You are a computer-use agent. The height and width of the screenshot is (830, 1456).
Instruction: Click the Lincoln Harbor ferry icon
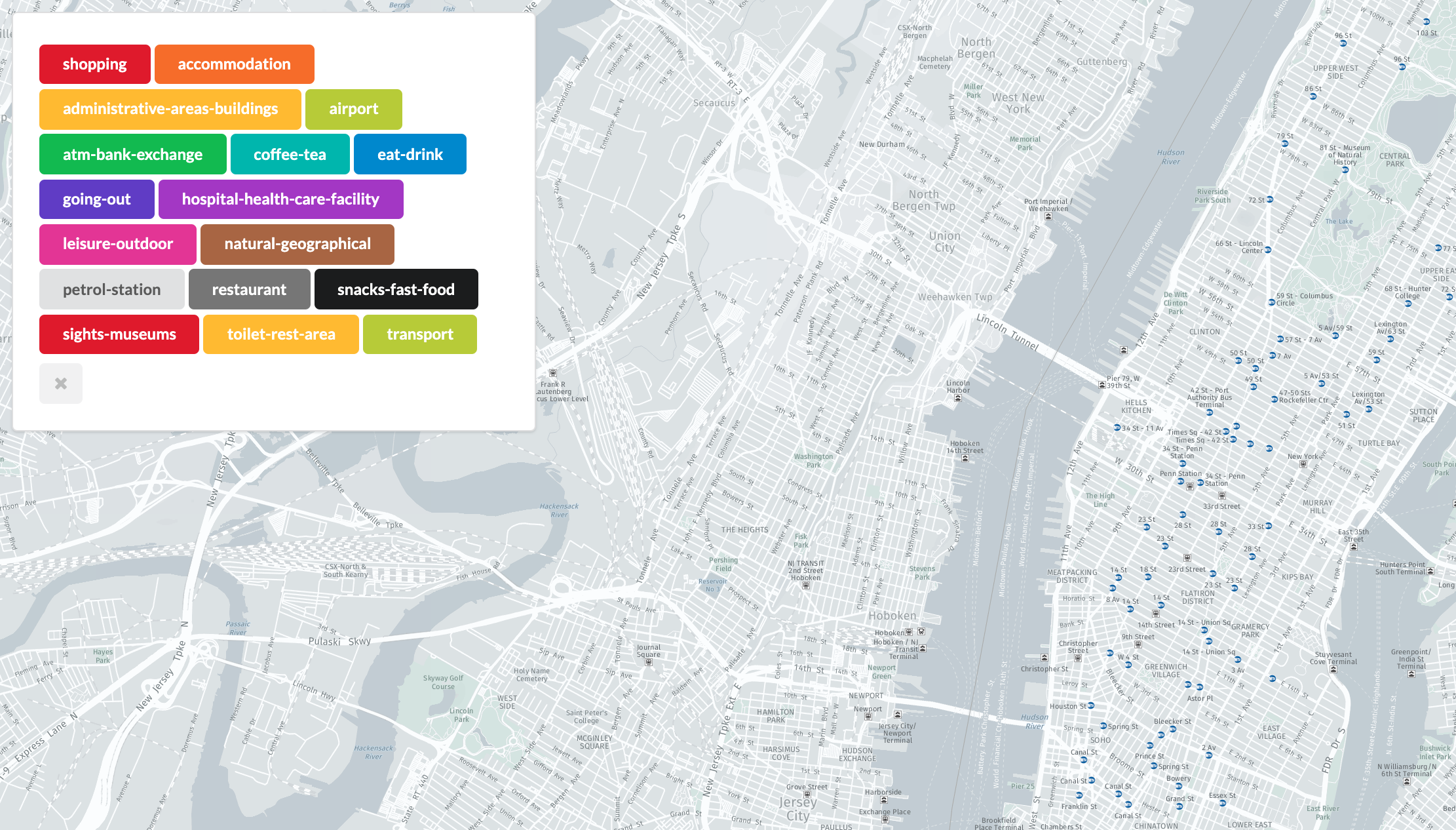958,398
